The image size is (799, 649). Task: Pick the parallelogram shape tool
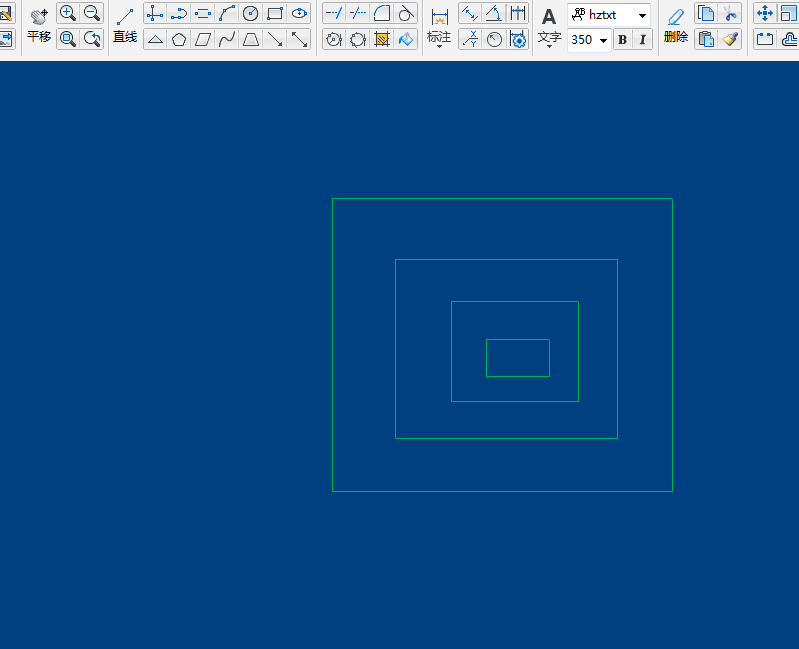coord(203,39)
